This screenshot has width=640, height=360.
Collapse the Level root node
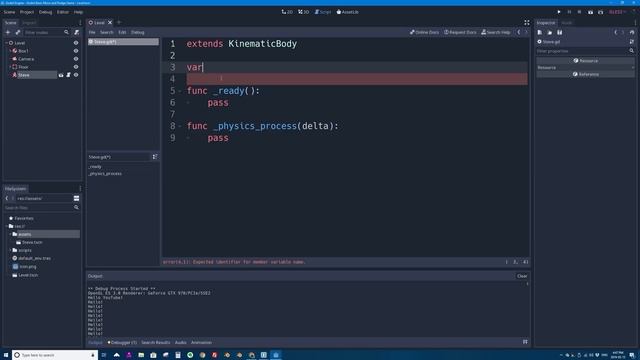pos(6,43)
